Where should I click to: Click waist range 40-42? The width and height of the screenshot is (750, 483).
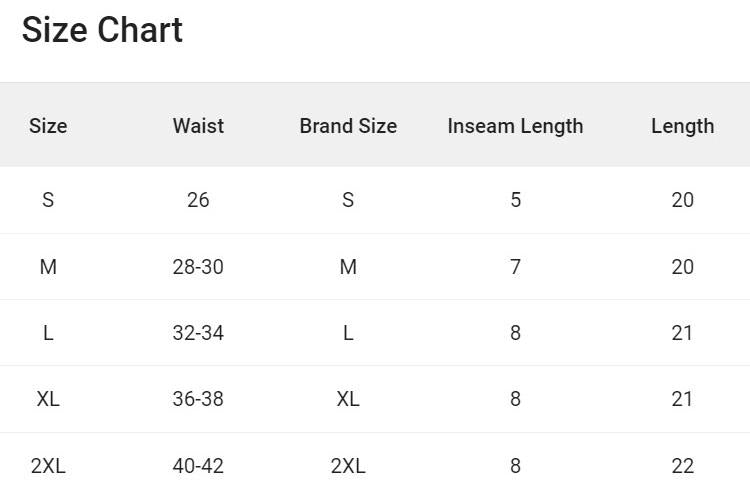point(198,465)
